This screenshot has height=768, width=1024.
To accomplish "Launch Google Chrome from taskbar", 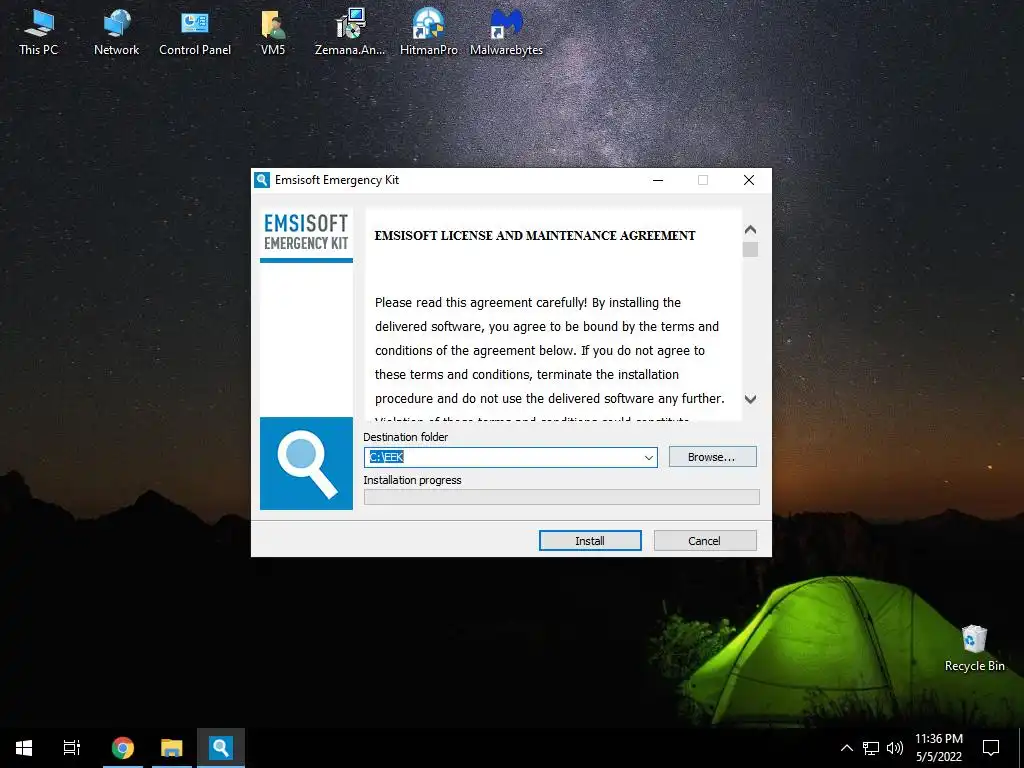I will coord(123,748).
